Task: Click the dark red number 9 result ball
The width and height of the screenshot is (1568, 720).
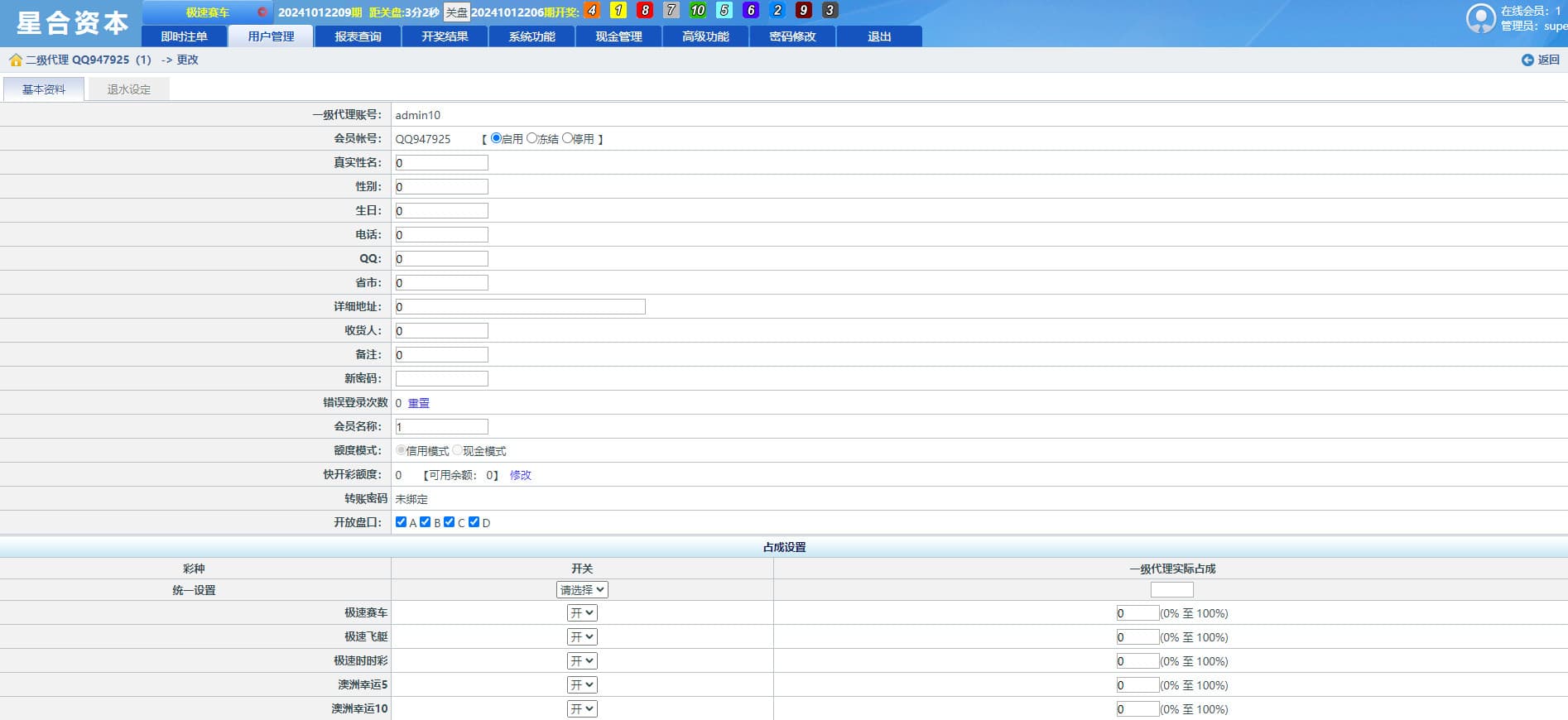Action: 803,11
